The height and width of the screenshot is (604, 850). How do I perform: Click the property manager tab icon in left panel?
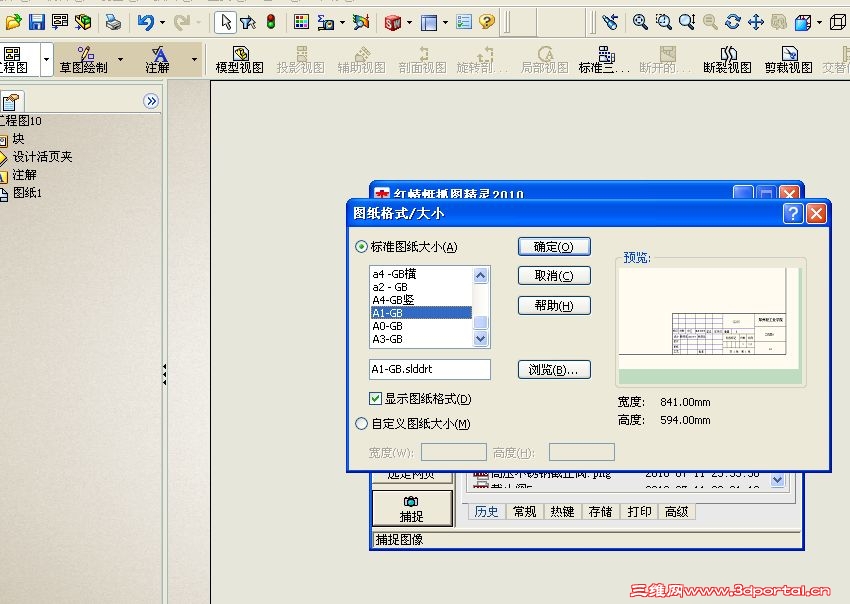pyautogui.click(x=11, y=101)
